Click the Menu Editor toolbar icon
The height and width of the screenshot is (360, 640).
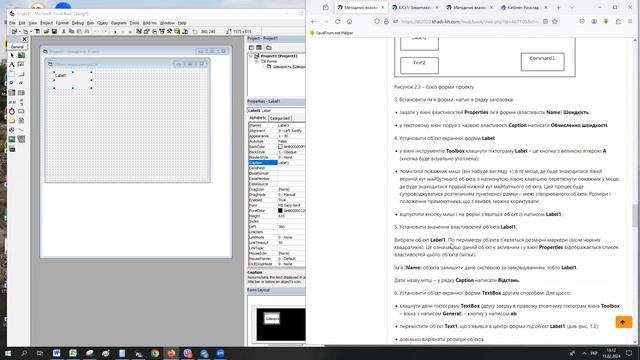38,31
